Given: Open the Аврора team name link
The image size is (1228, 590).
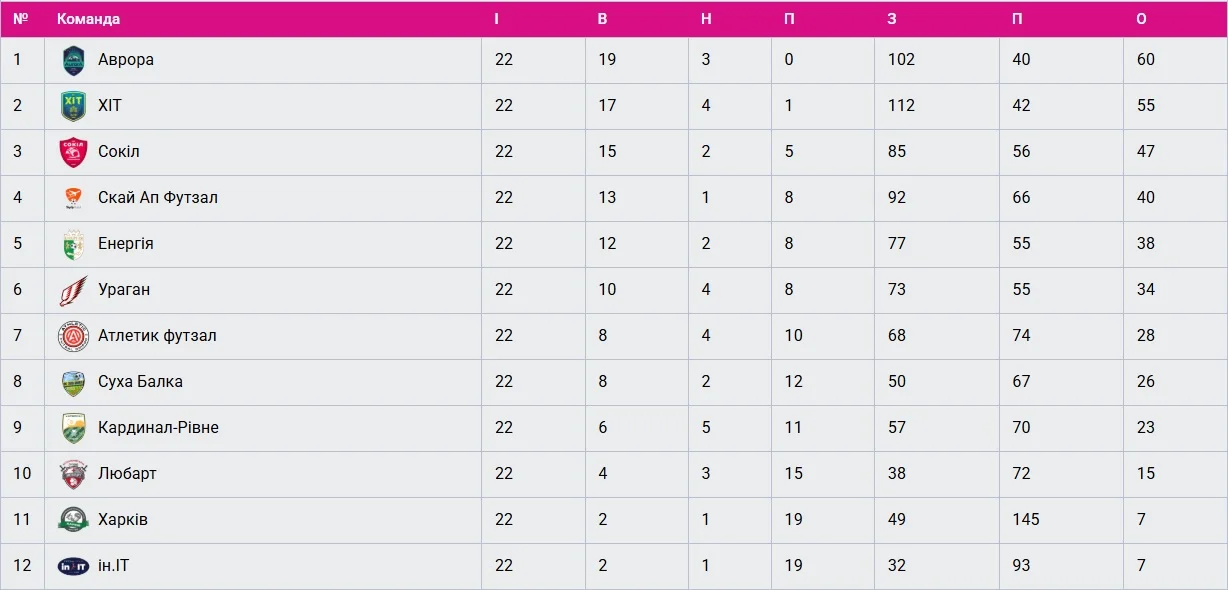Looking at the screenshot, I should click(x=126, y=60).
